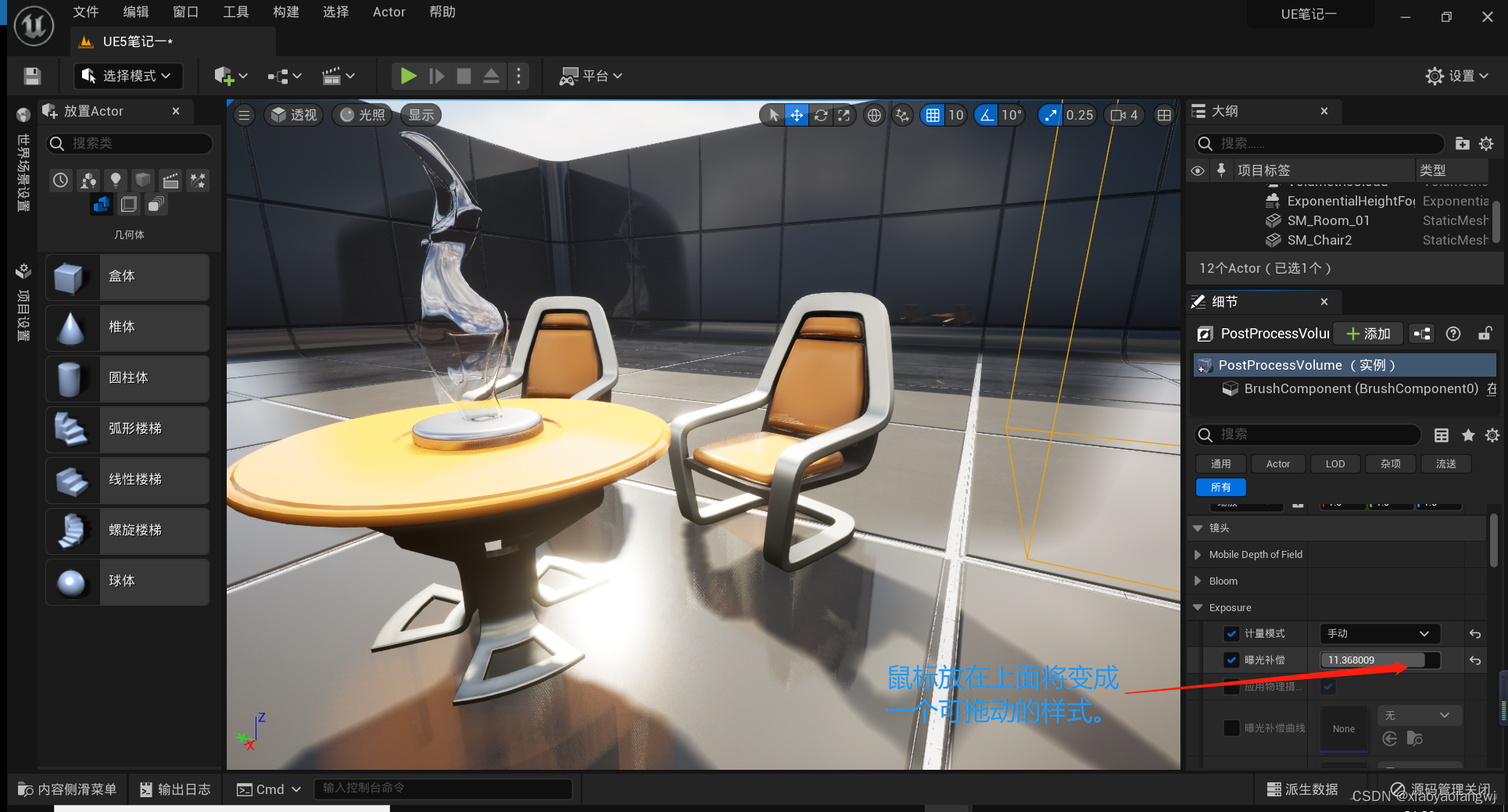
Task: Open play options three-dot menu
Action: [x=518, y=76]
